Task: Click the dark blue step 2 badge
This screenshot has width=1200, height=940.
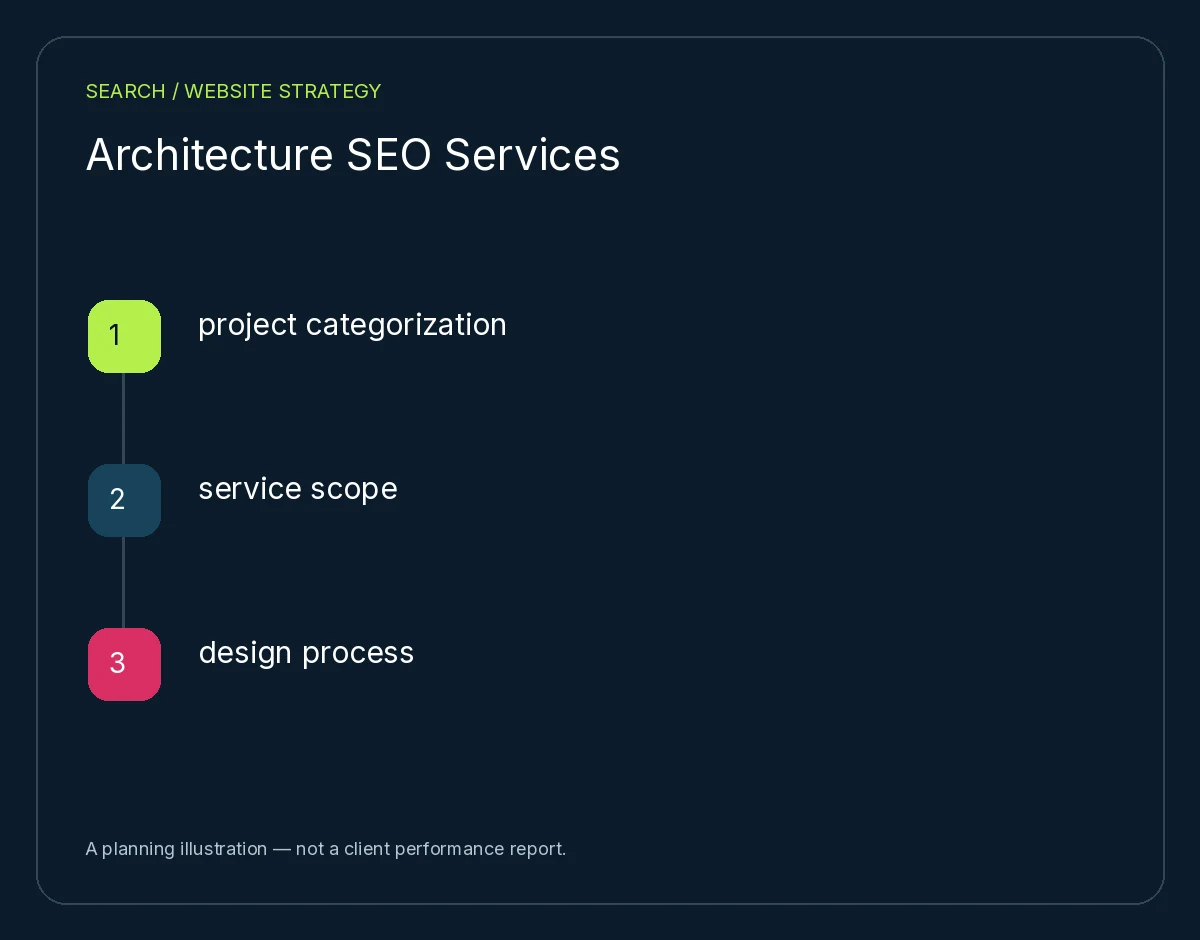Action: (x=124, y=500)
